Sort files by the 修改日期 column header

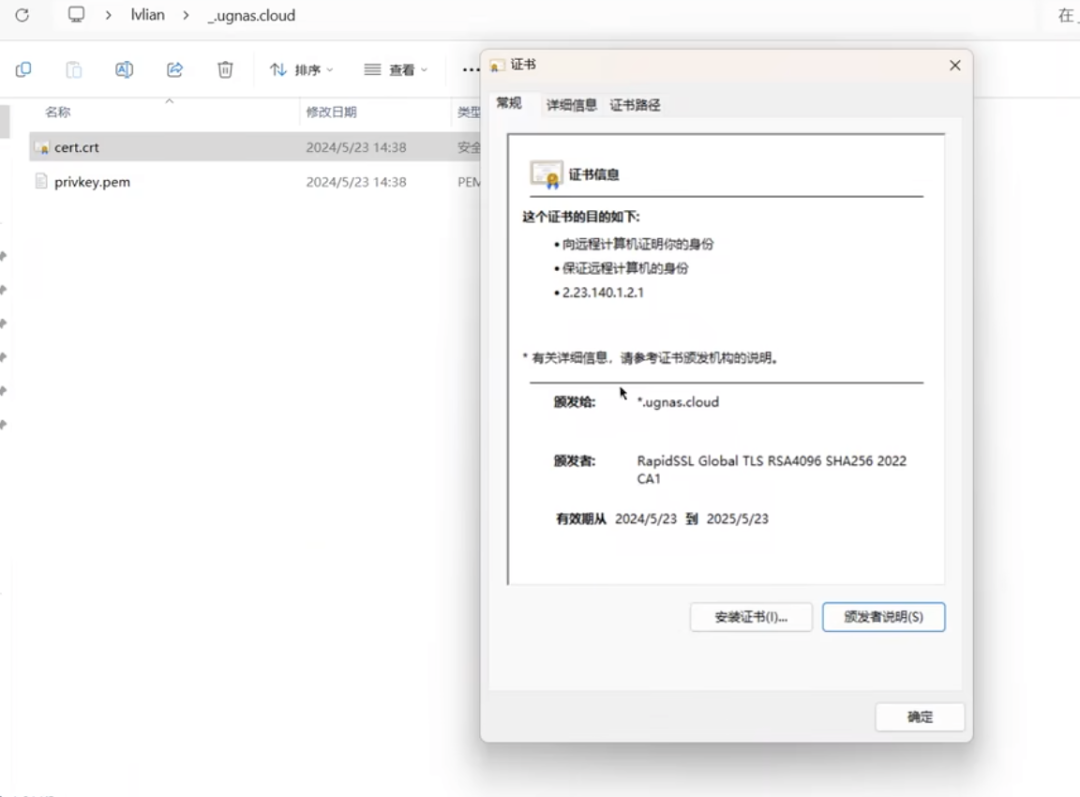click(x=331, y=112)
